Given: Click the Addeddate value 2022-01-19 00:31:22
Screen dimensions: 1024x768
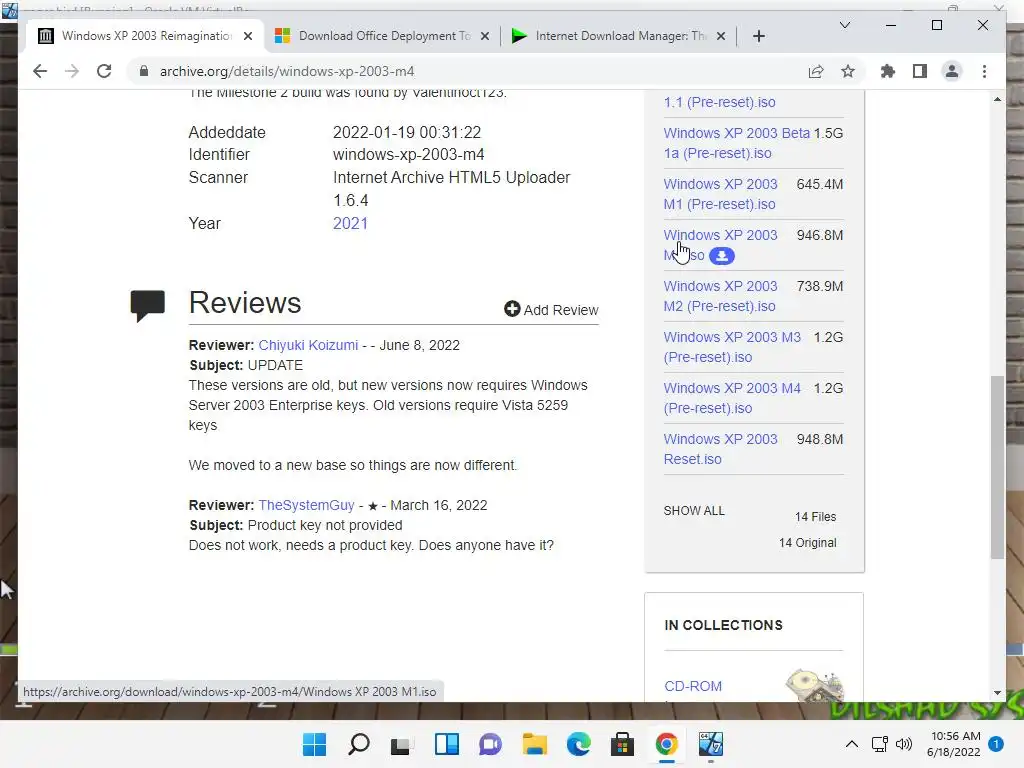Looking at the screenshot, I should coord(407,133).
